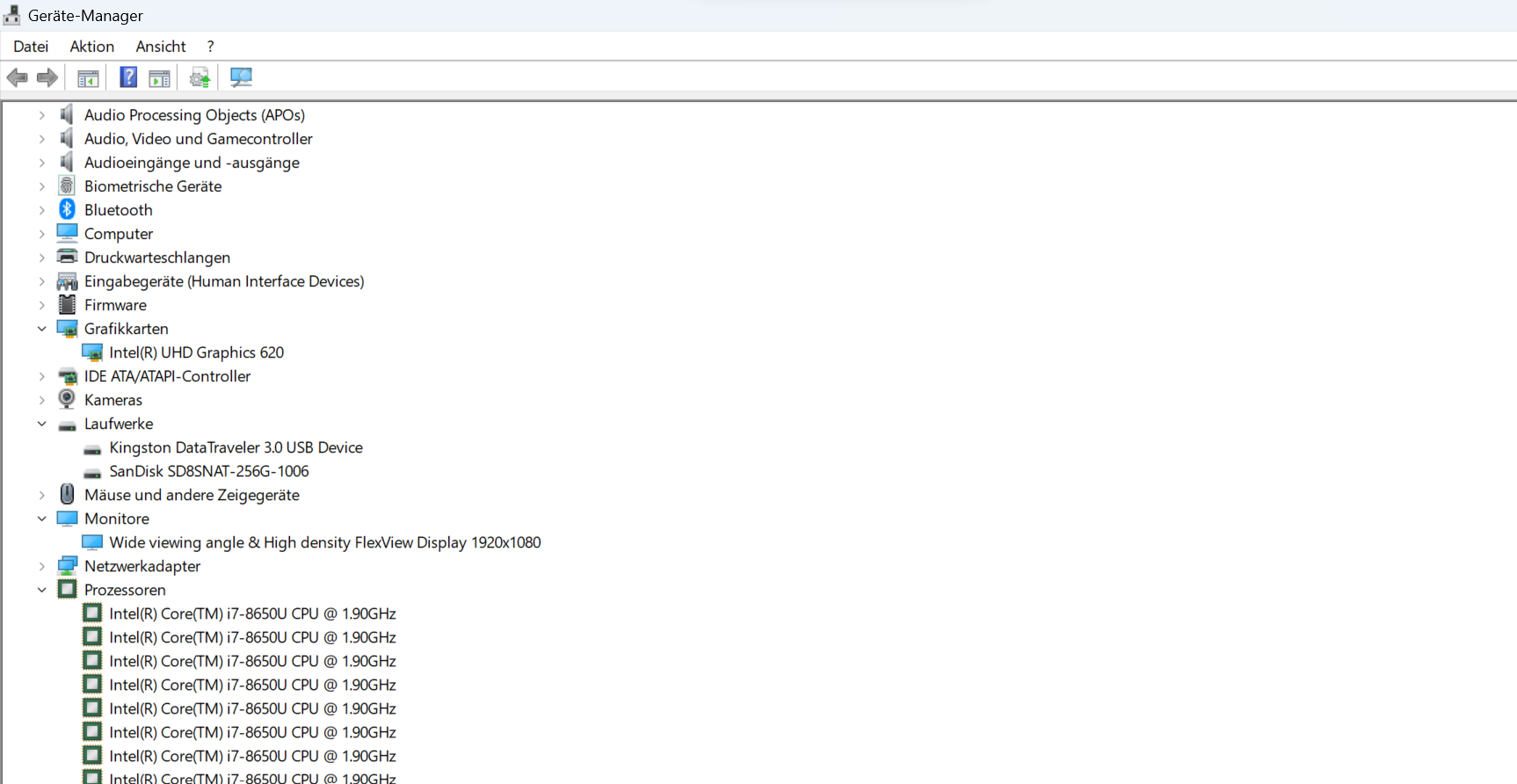
Task: Expand the Audioeingänge und -ausgänge node
Action: (x=41, y=163)
